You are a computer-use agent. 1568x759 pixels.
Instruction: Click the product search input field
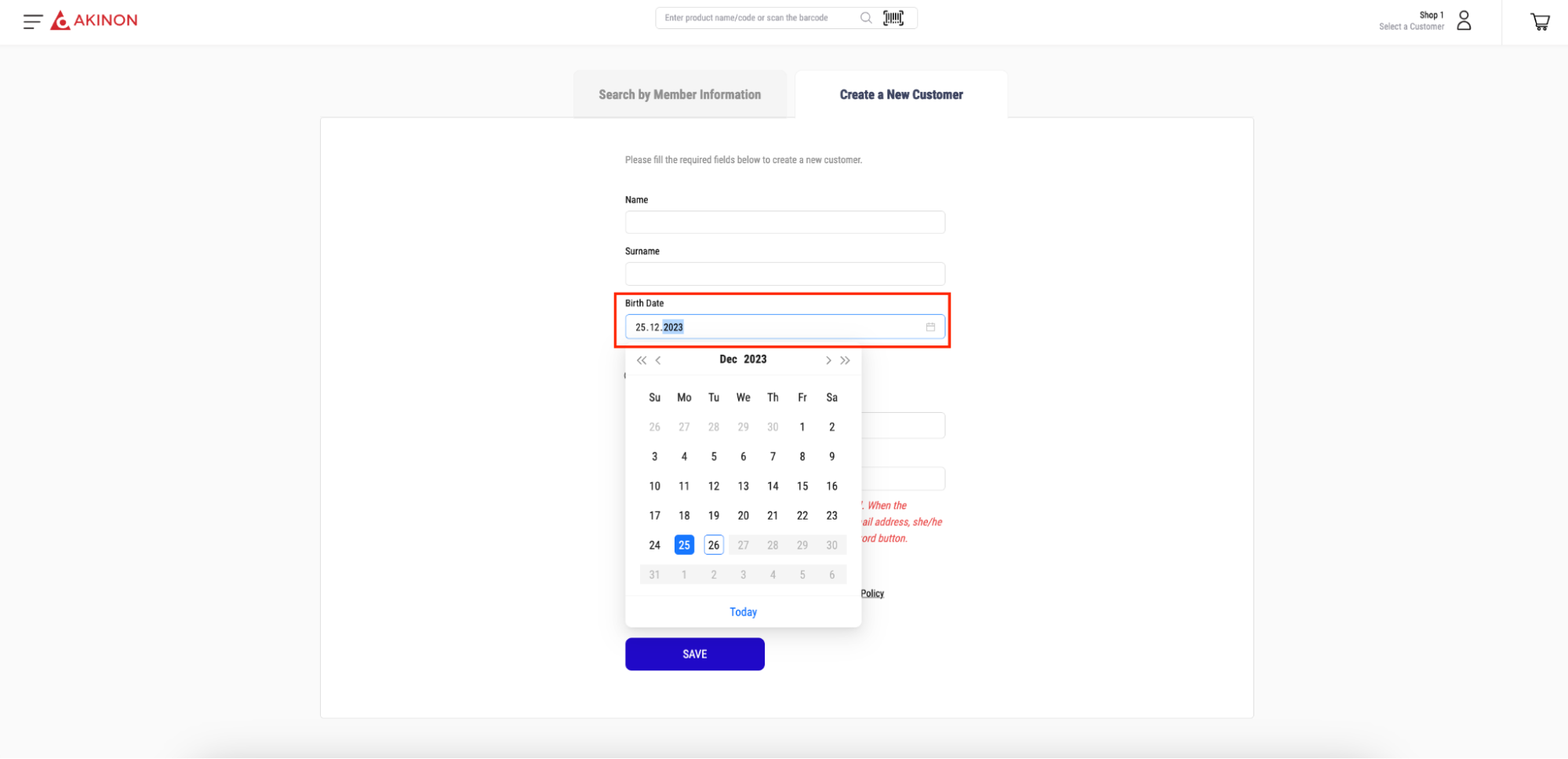(757, 18)
